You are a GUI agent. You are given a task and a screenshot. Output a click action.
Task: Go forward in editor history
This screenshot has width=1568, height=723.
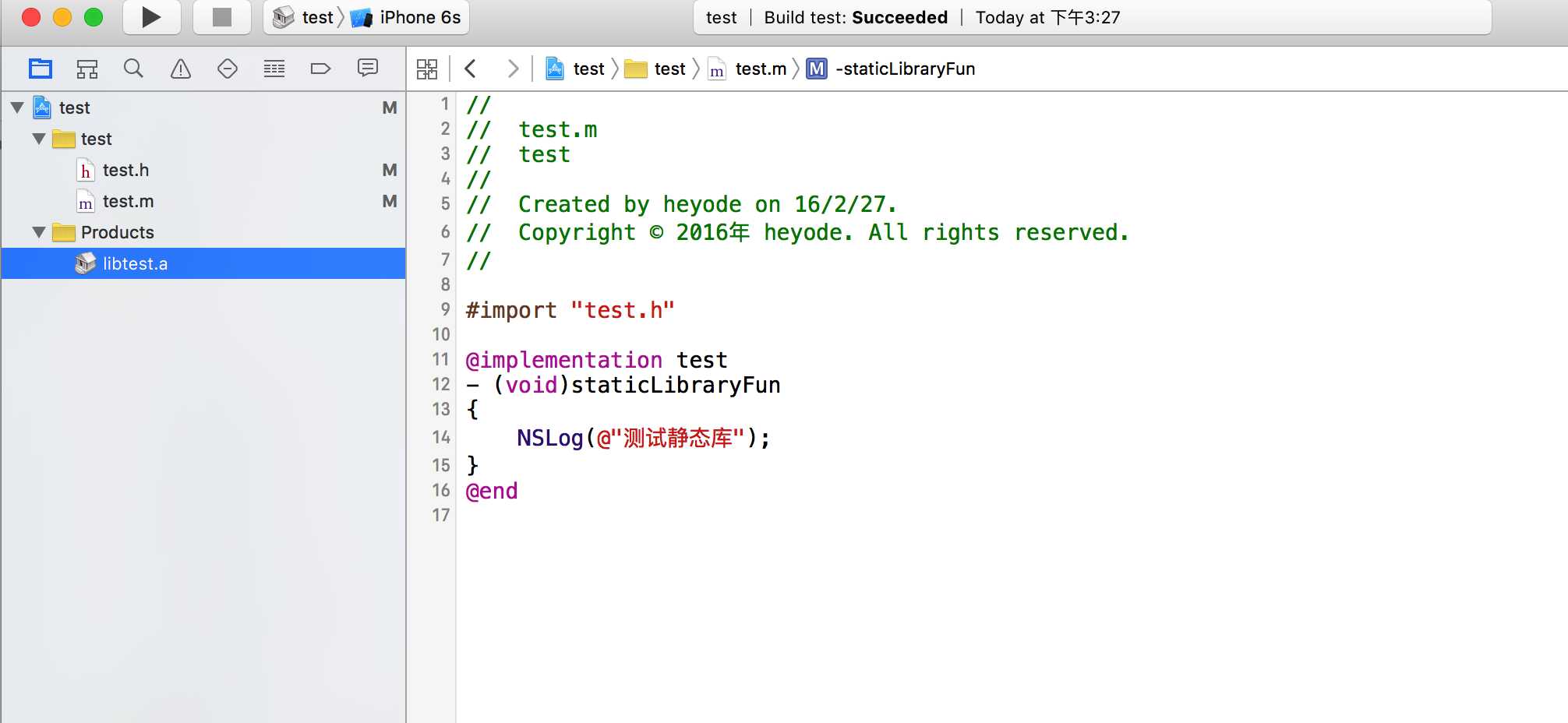coord(512,69)
